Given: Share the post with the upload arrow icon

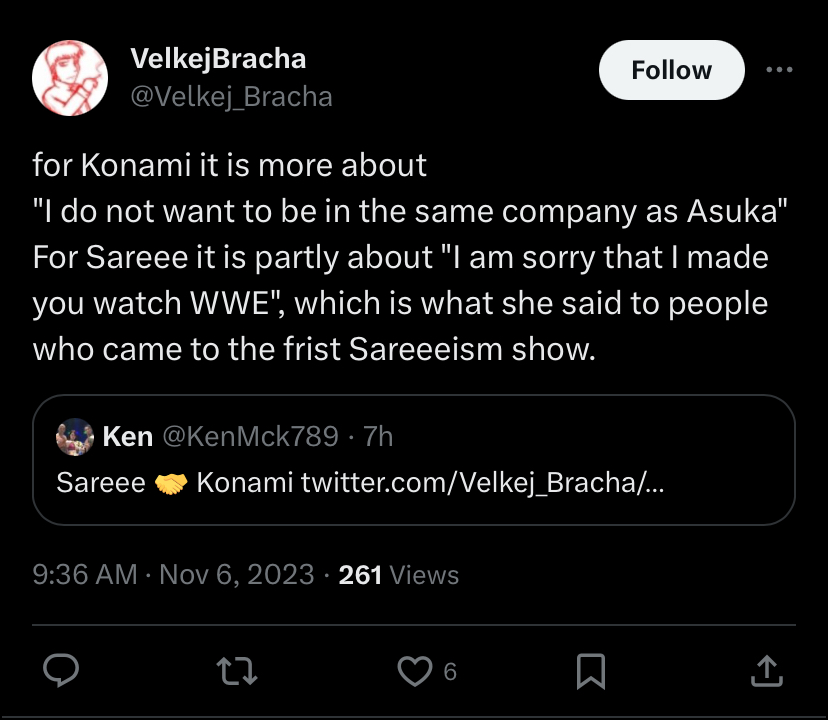Looking at the screenshot, I should [x=764, y=671].
